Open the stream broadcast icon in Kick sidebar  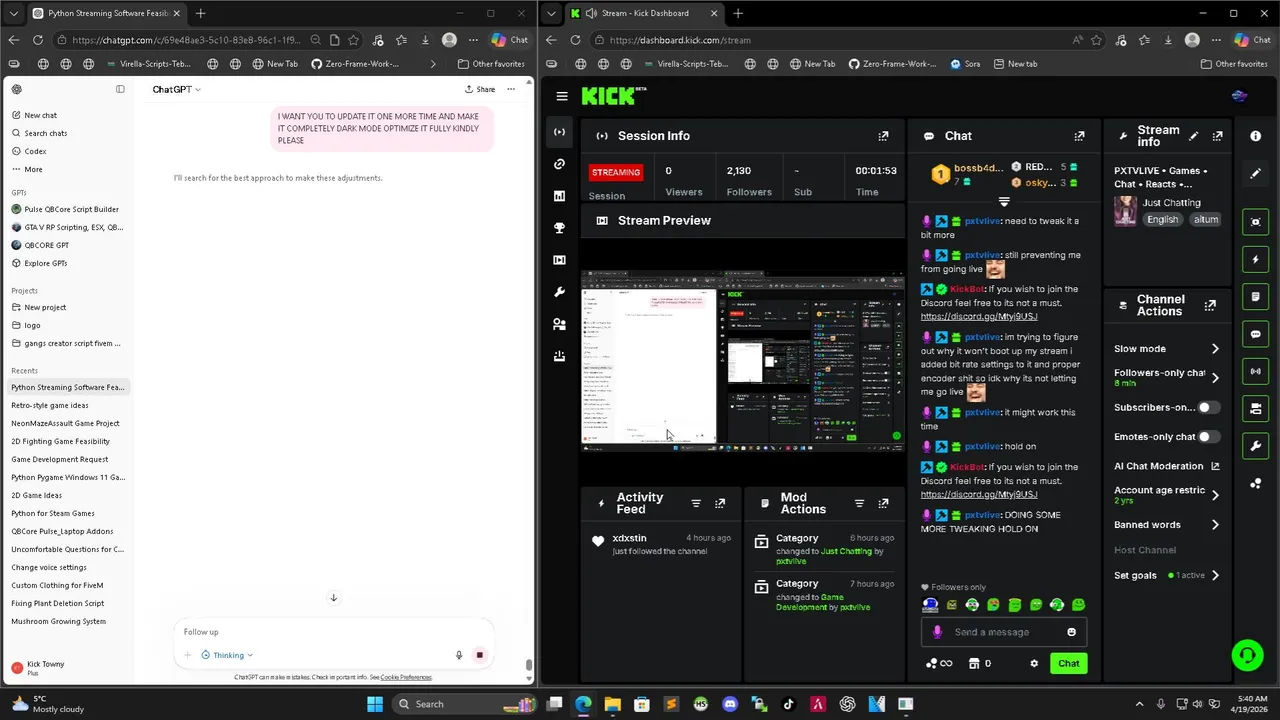[x=559, y=132]
